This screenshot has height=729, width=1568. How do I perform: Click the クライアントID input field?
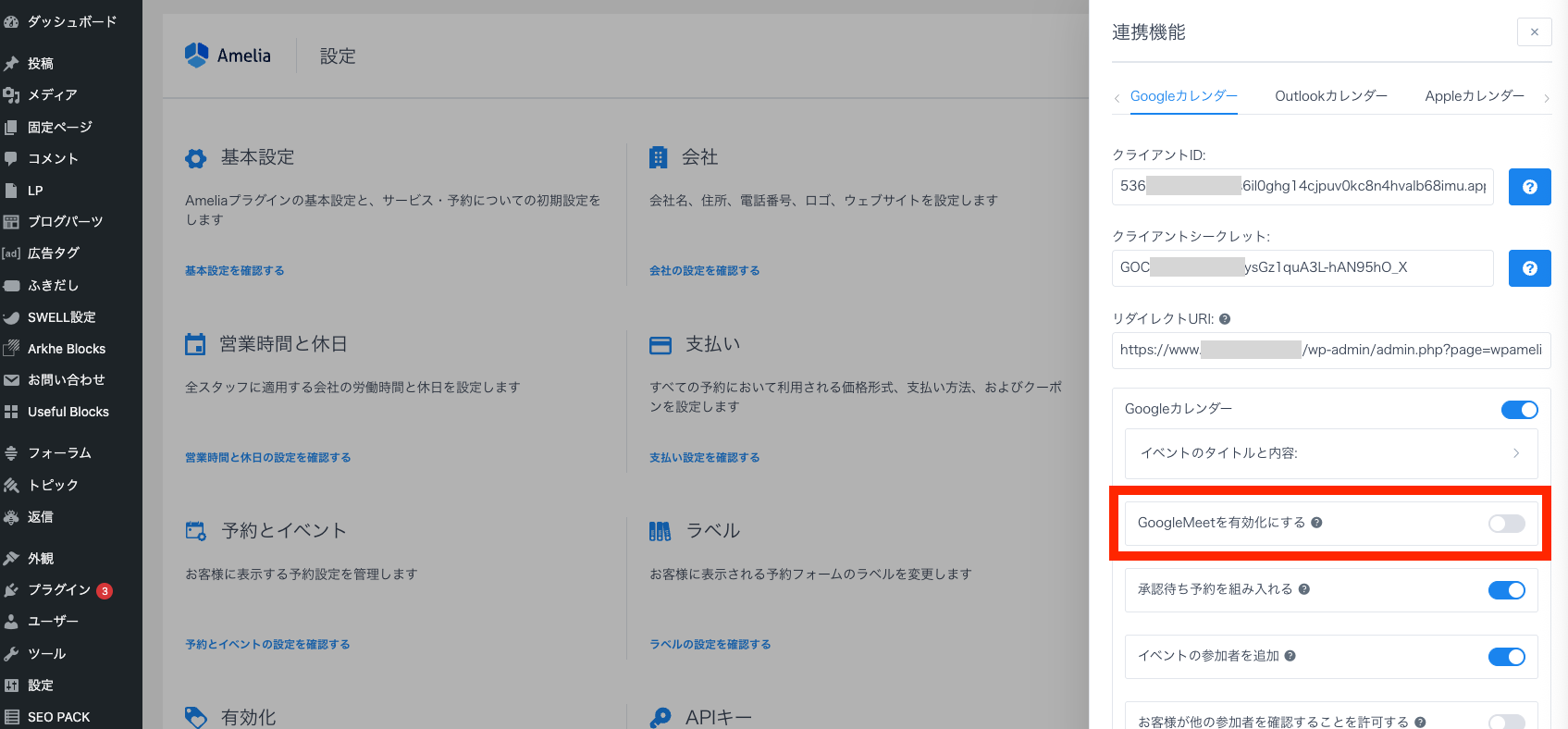coord(1302,187)
